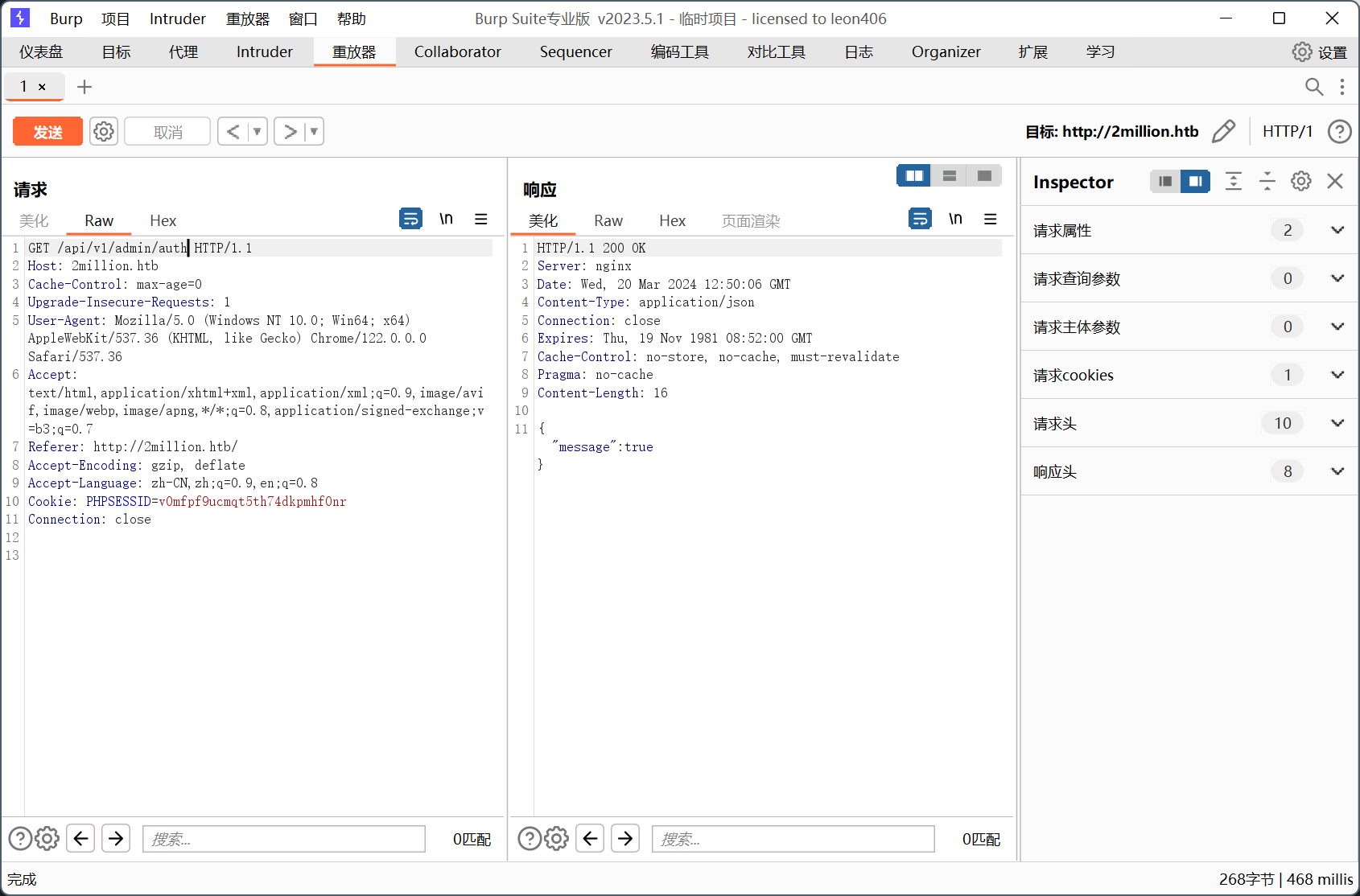Open the request panel hamburger menu
Image resolution: width=1360 pixels, height=896 pixels.
(x=481, y=219)
